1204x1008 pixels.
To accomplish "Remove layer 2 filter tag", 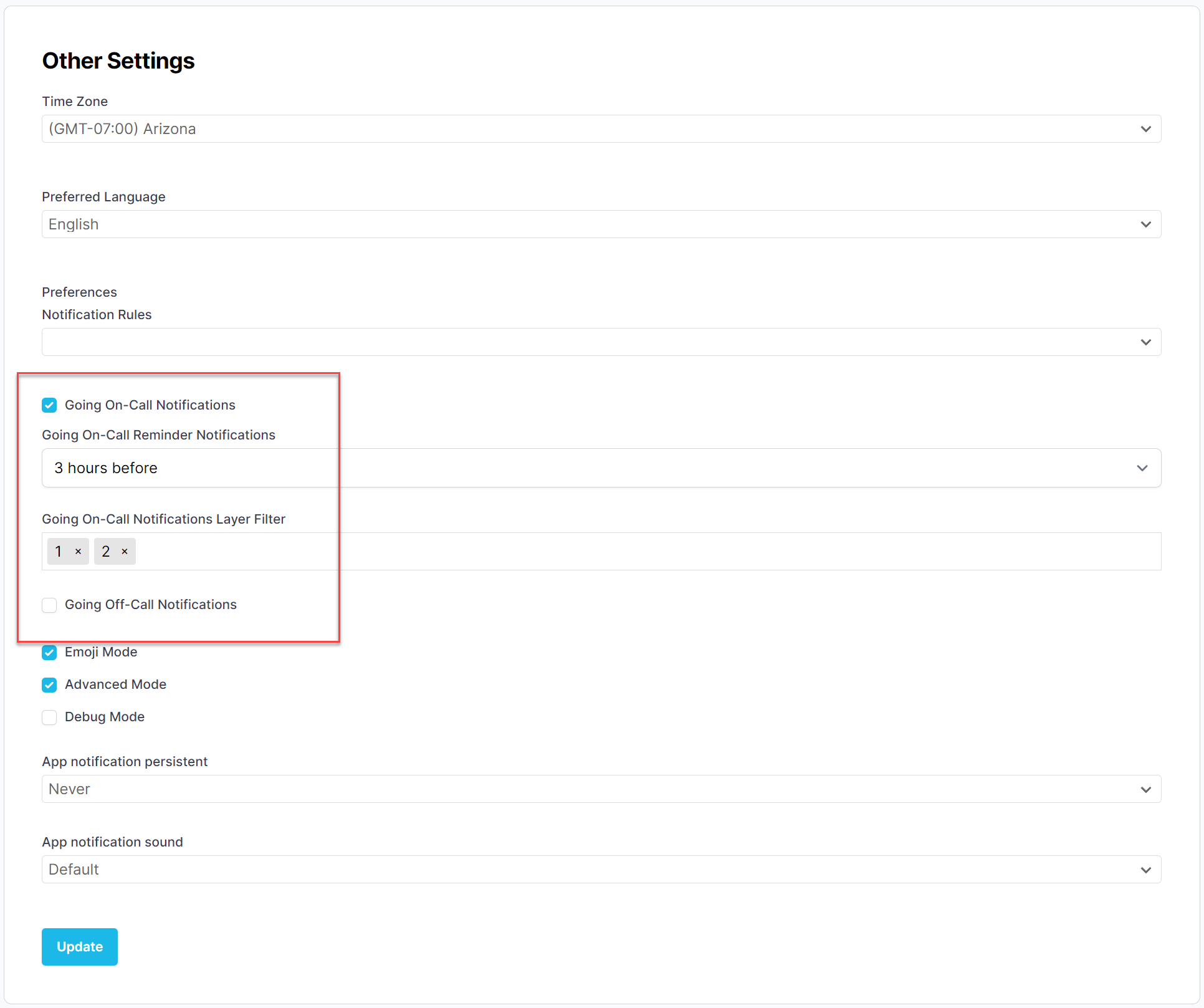I will 125,552.
